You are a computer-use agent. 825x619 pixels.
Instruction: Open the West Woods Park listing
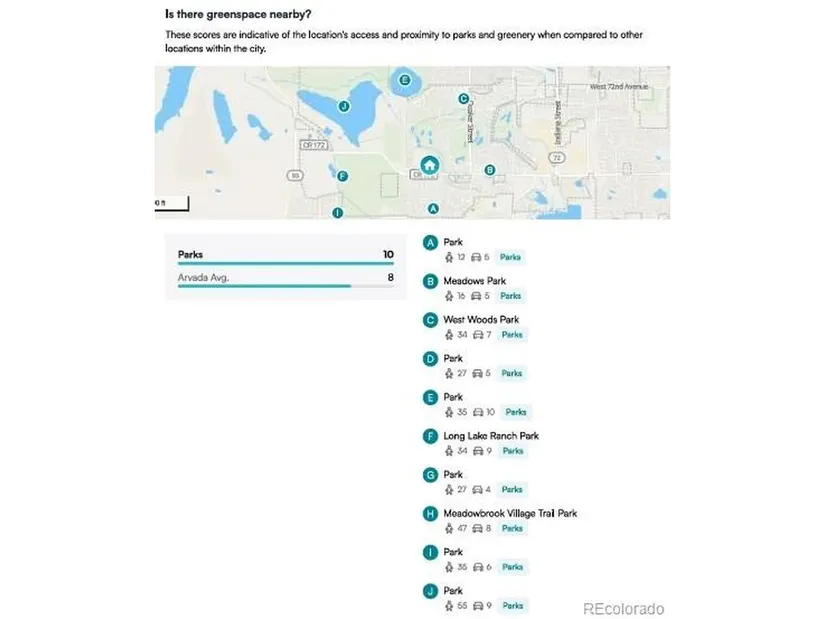[481, 320]
